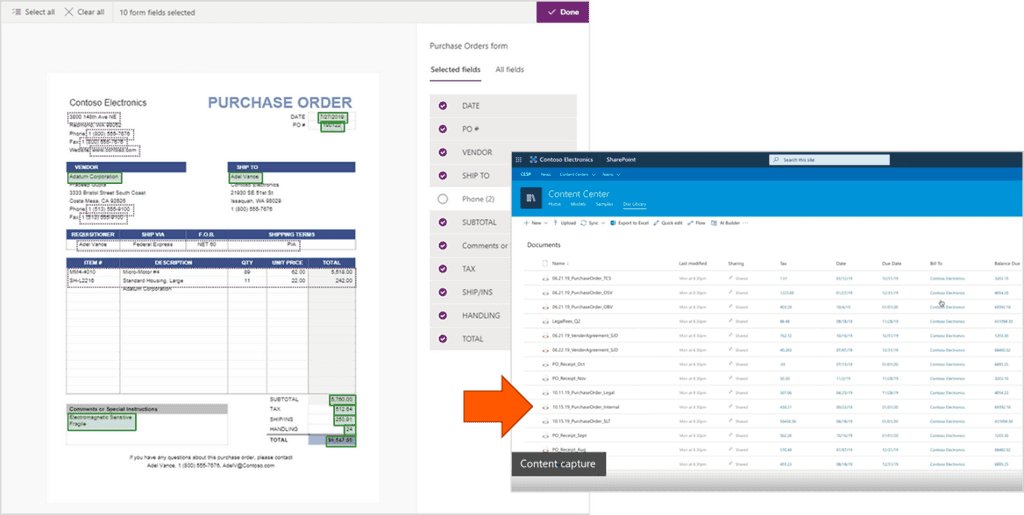The image size is (1024, 515).
Task: Click the AI Builder command
Action: pos(726,223)
